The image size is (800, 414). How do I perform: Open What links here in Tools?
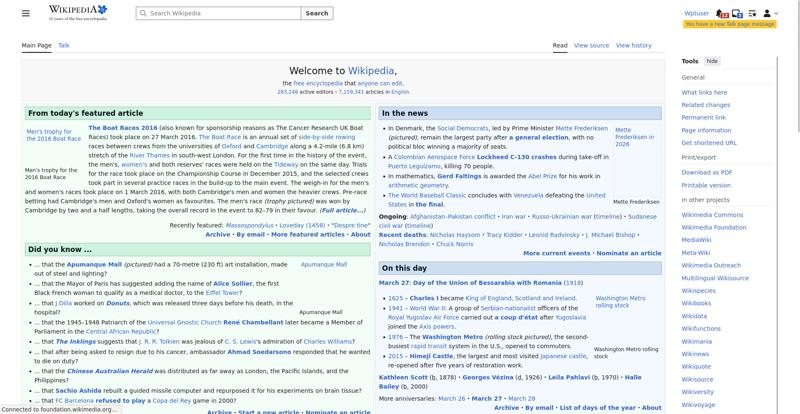click(704, 93)
